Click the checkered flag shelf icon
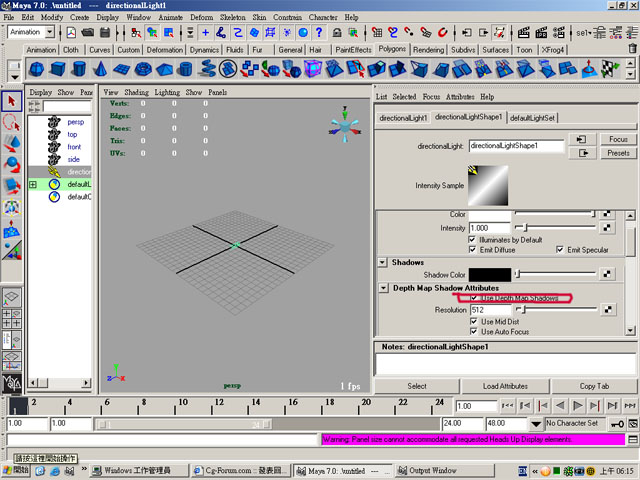This screenshot has width=640, height=480. (610, 69)
